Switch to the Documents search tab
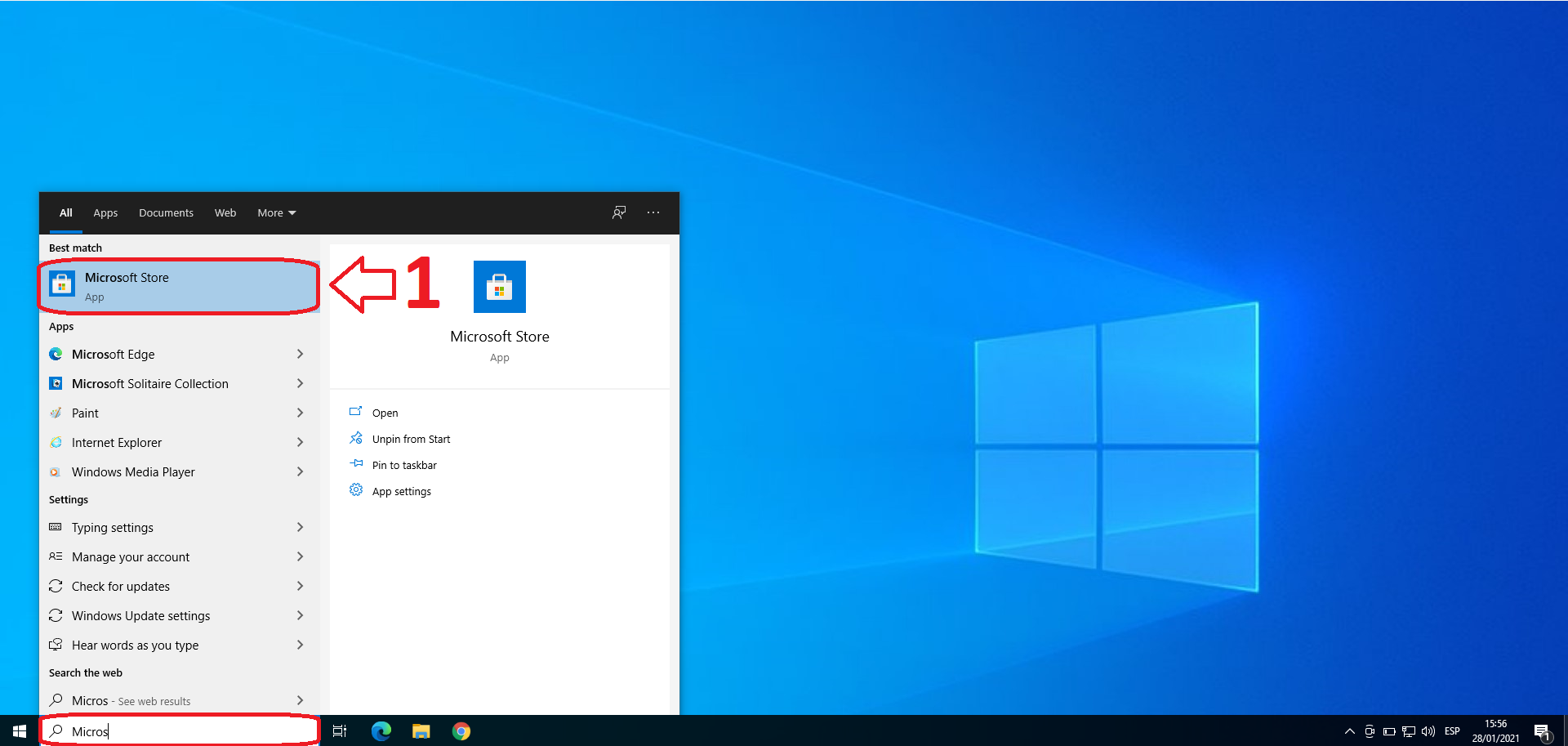Viewport: 1568px width, 746px height. tap(166, 212)
